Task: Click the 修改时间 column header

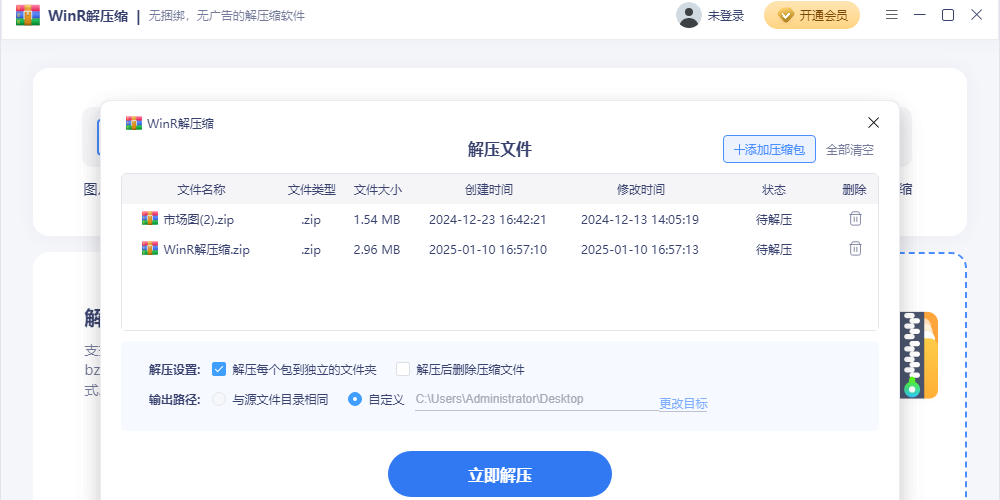Action: click(x=640, y=189)
